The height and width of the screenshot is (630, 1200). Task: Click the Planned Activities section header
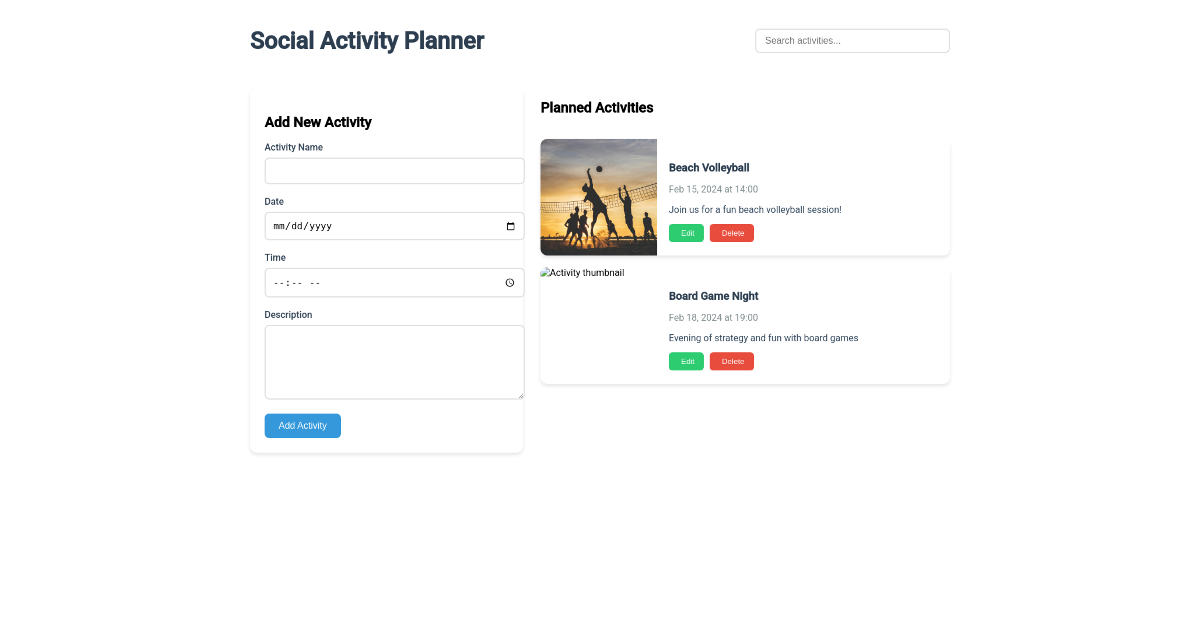[x=597, y=107]
